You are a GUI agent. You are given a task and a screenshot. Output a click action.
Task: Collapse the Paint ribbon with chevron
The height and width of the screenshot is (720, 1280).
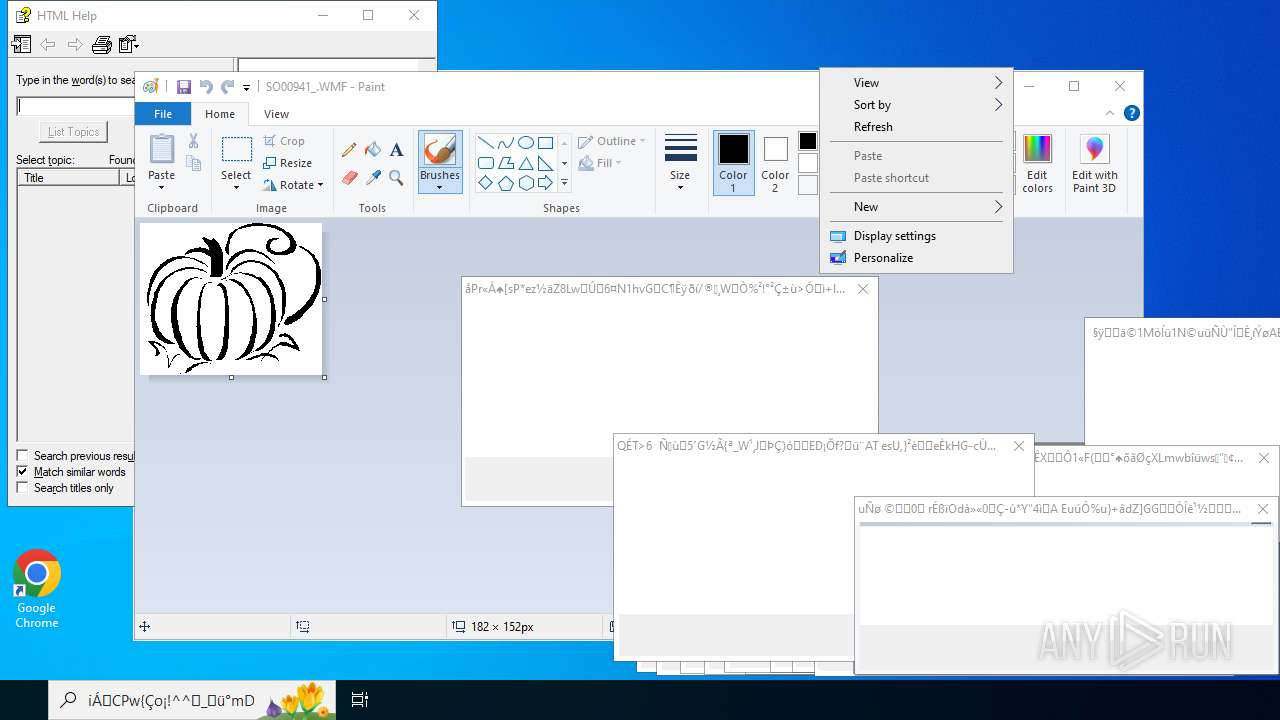[1109, 113]
